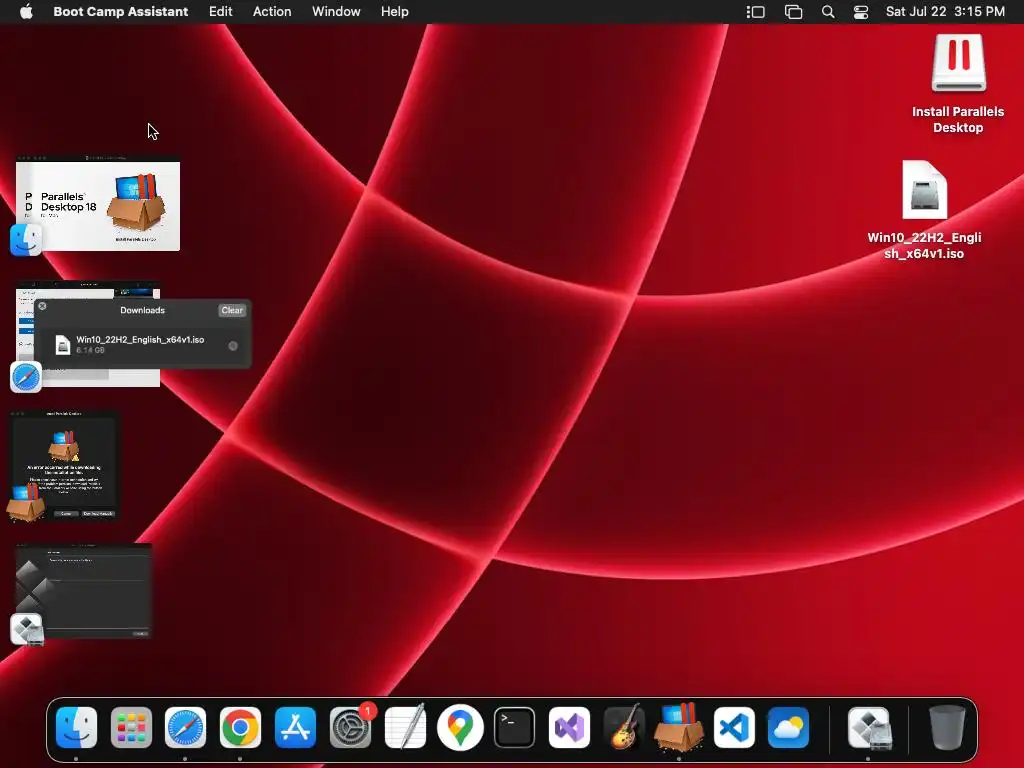Viewport: 1024px width, 768px height.
Task: Click Boot Camp icon on Stage Manager thumbnail
Action: [27, 630]
